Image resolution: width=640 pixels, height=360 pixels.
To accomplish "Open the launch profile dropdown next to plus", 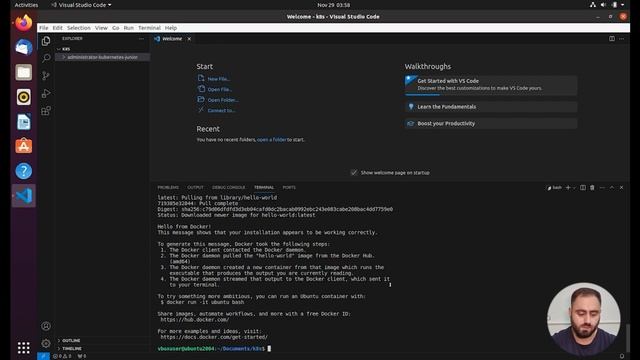I will pos(574,188).
